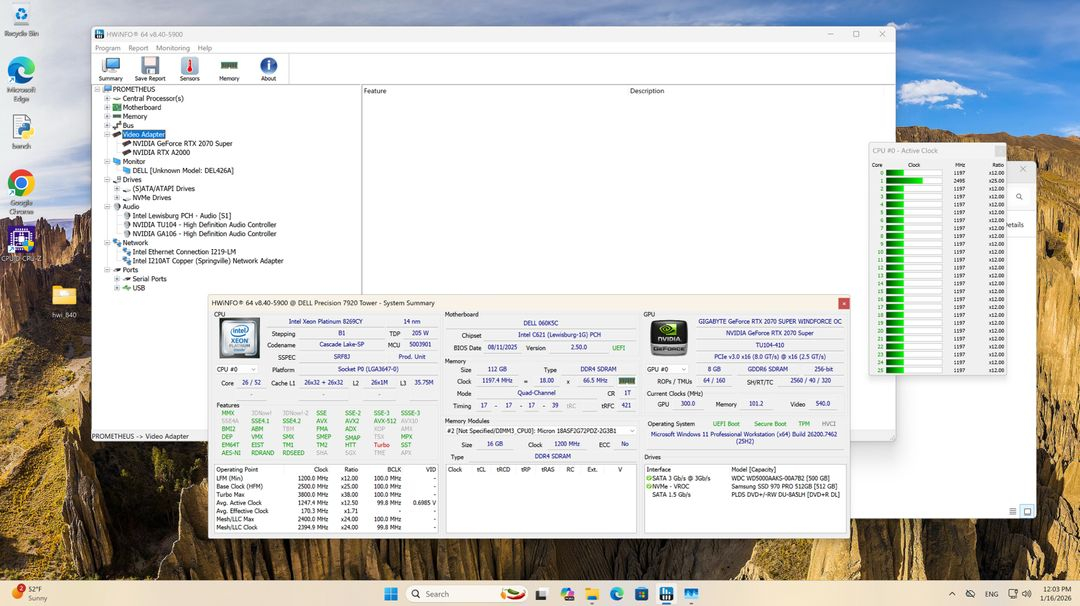
Task: Open the Memory Modules dropdown
Action: click(x=631, y=431)
